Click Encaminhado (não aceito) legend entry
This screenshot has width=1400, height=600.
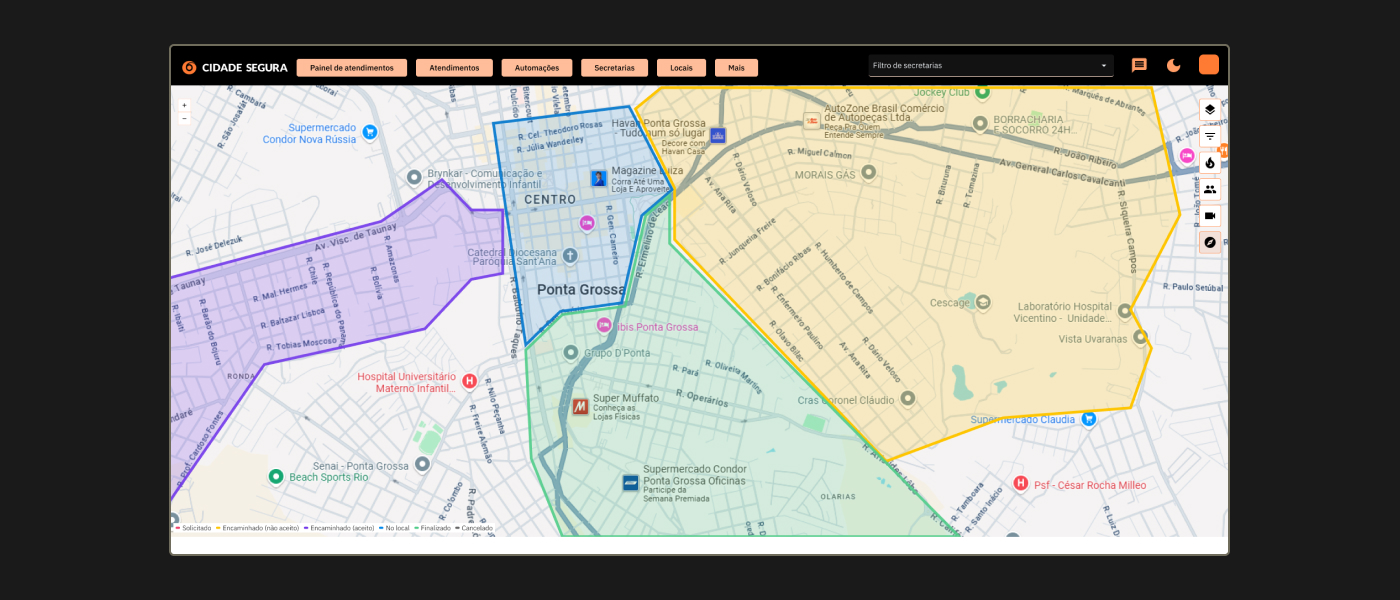[257, 527]
